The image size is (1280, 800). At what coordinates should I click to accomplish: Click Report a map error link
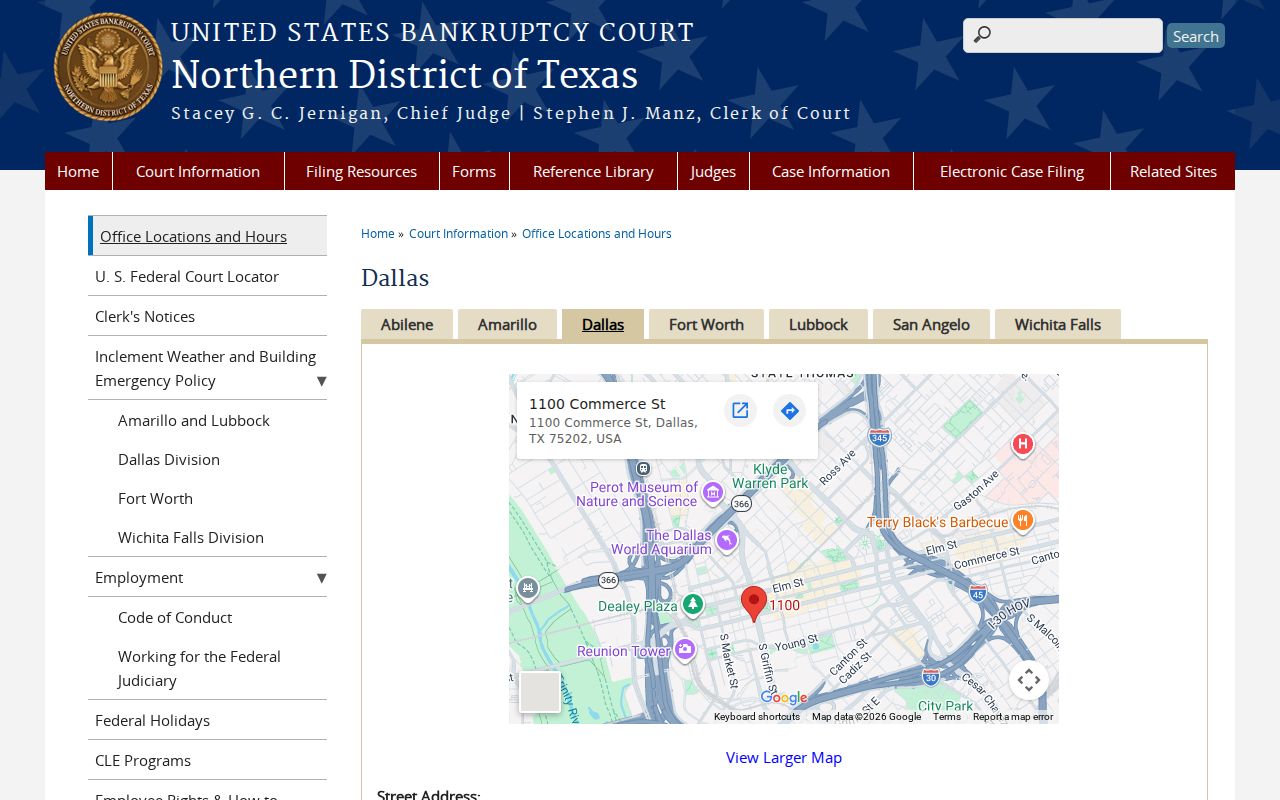tap(1013, 716)
